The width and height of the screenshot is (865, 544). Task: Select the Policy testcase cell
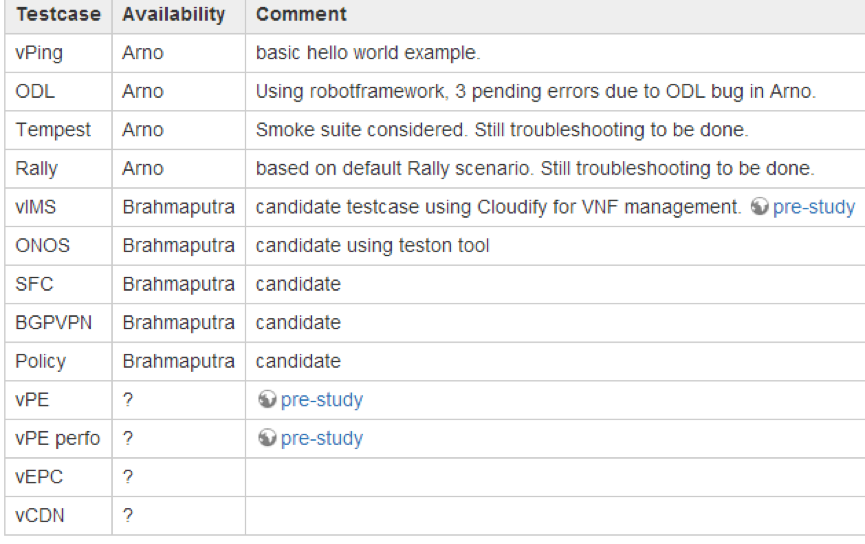click(58, 361)
